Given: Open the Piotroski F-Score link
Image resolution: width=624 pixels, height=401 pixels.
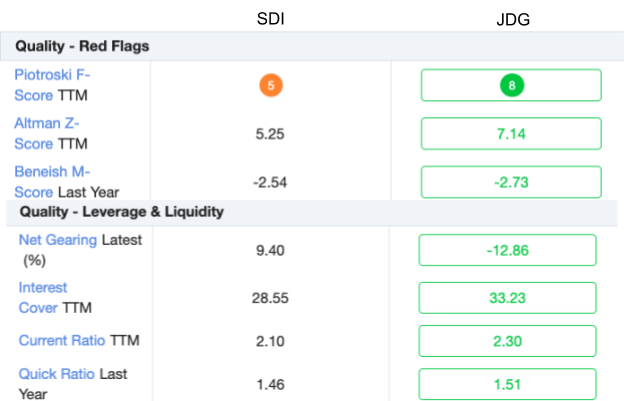Looking at the screenshot, I should 52,85.
